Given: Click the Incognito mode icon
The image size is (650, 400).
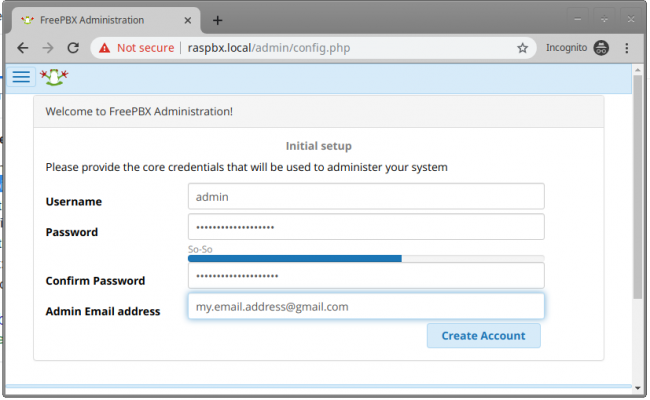Looking at the screenshot, I should click(601, 48).
